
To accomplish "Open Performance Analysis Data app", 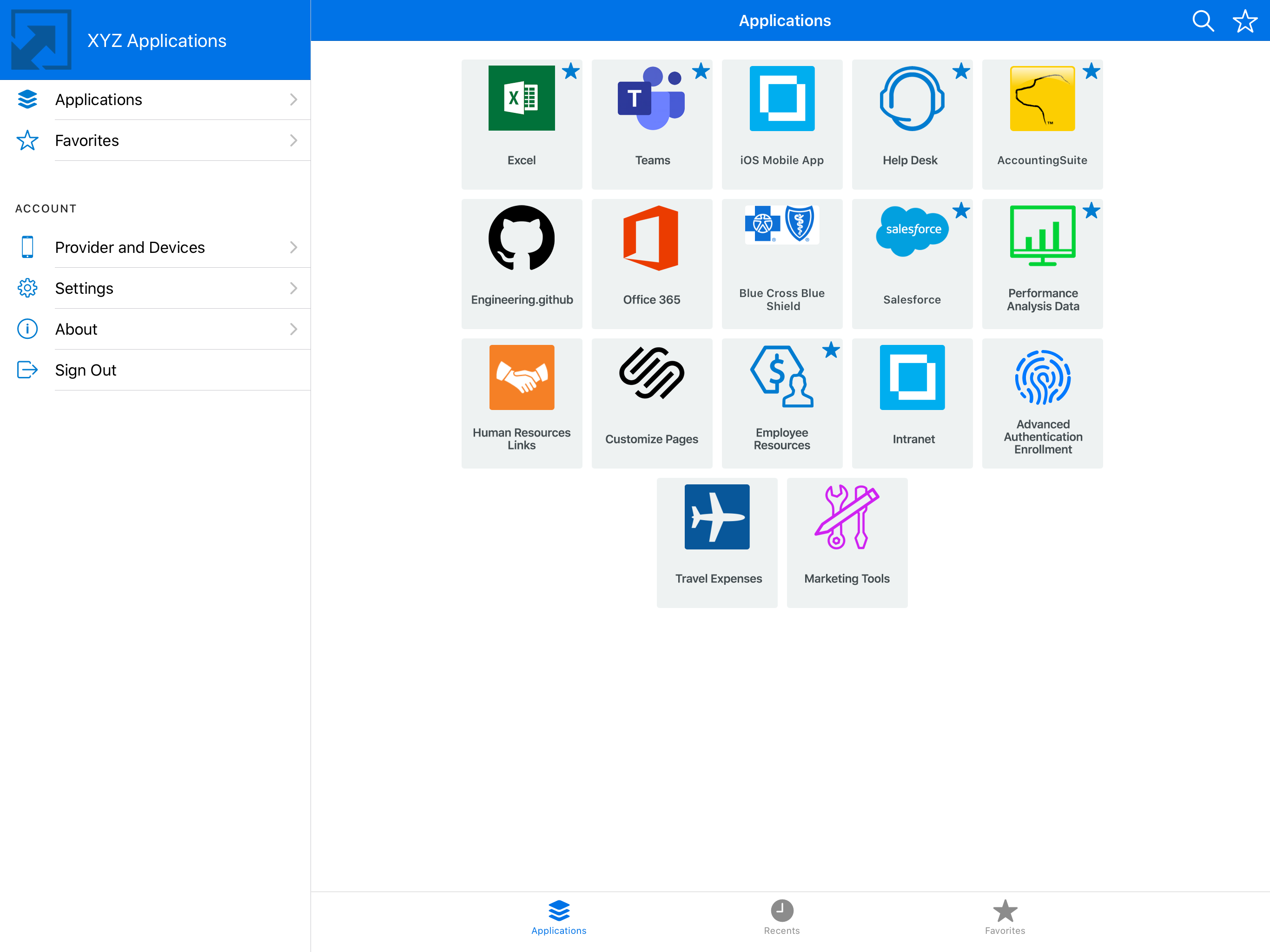I will click(1042, 264).
